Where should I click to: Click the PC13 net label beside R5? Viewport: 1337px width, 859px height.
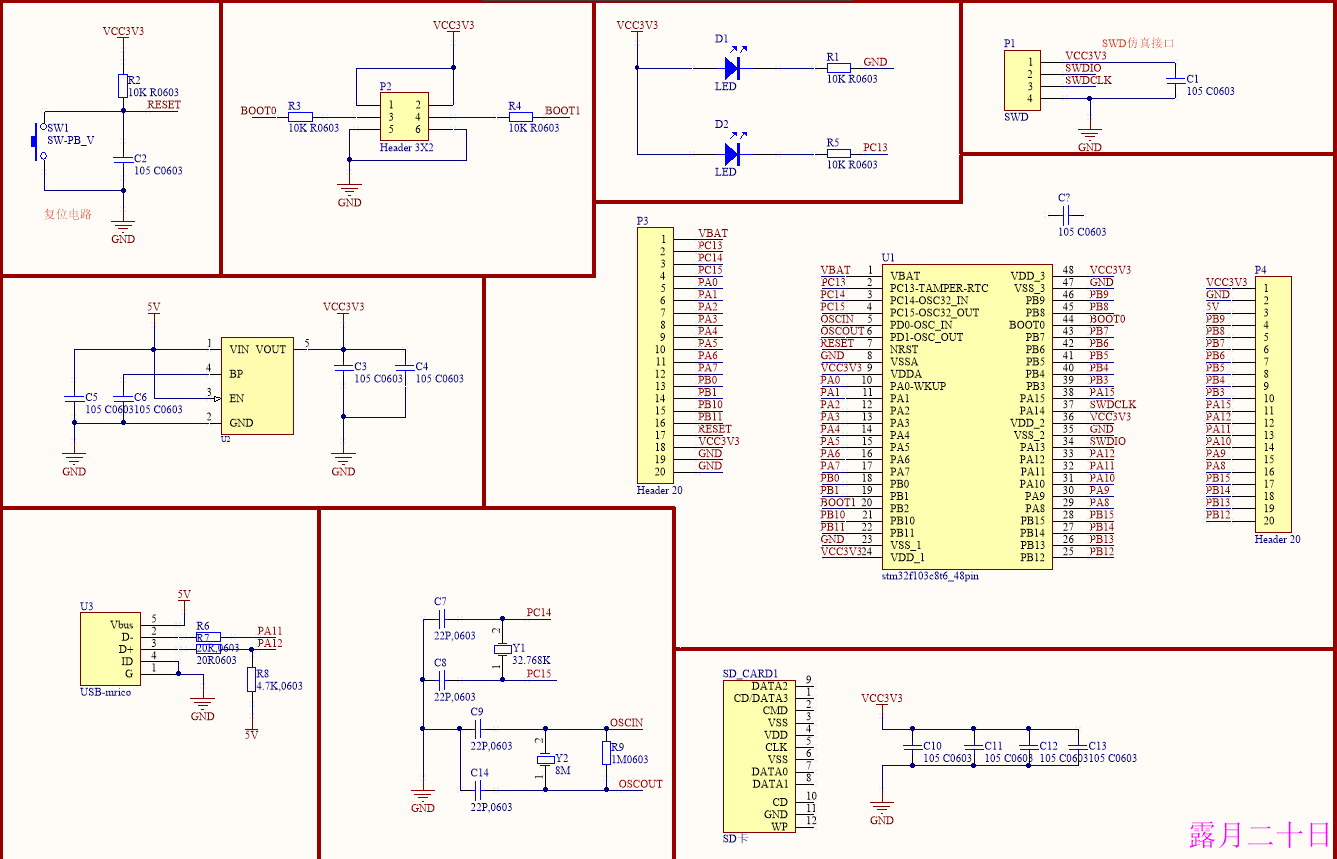[875, 148]
